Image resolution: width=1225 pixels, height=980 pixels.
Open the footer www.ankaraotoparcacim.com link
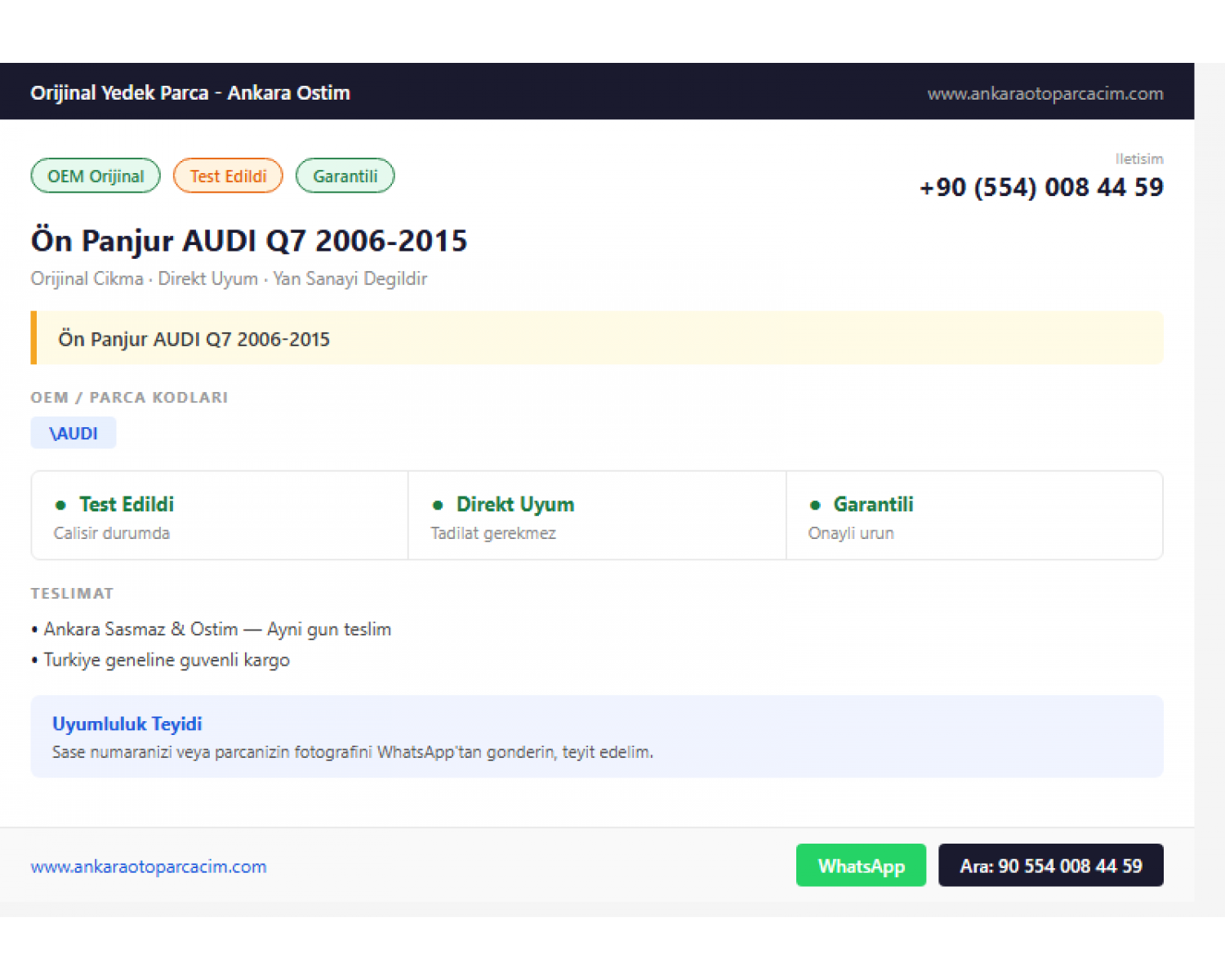[149, 866]
